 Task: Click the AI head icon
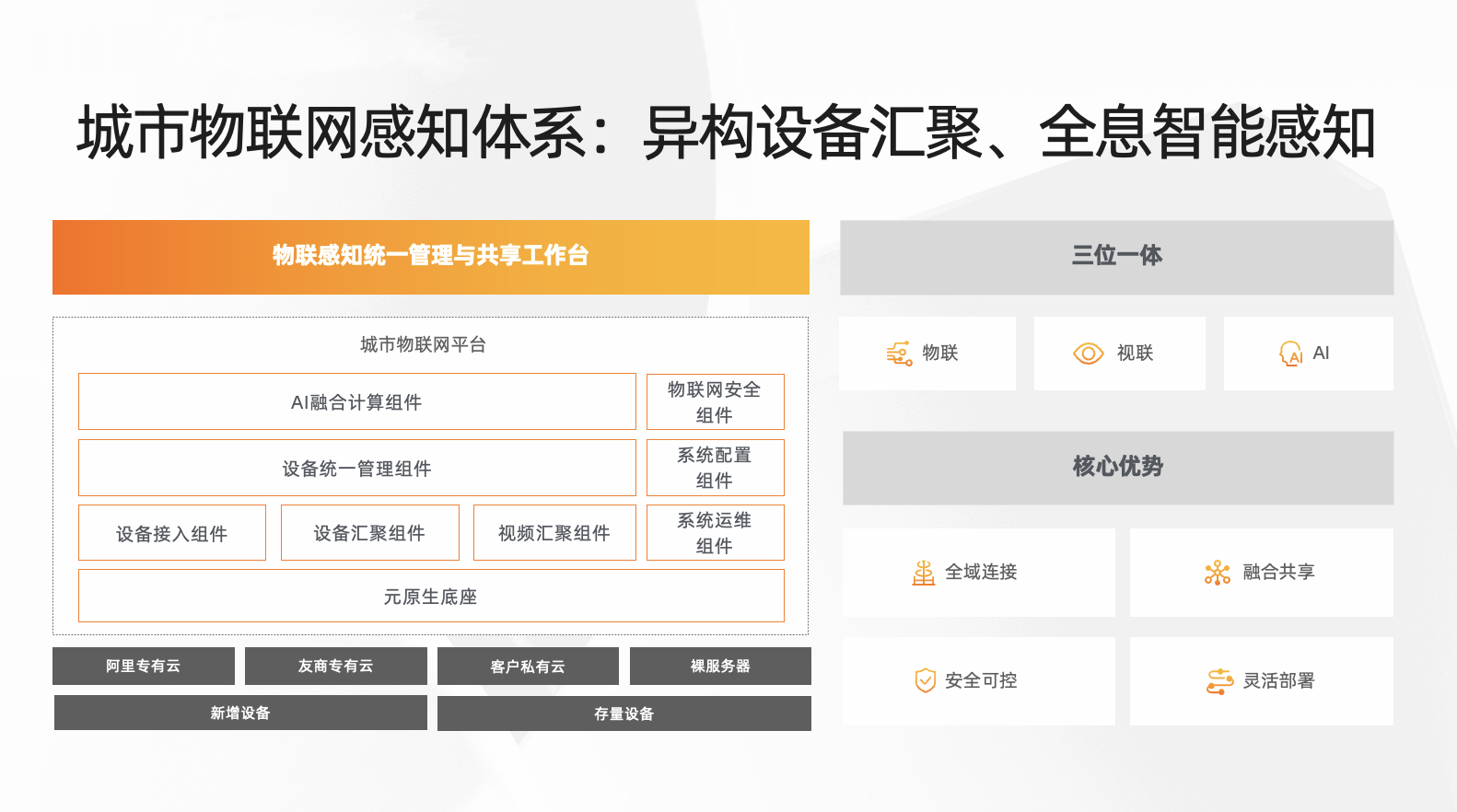[1291, 354]
